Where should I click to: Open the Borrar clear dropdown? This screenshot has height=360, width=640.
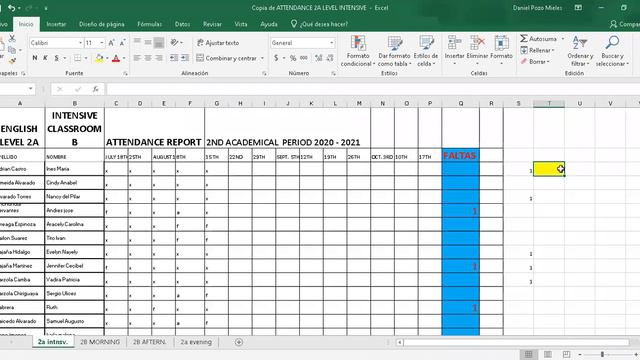pyautogui.click(x=535, y=62)
